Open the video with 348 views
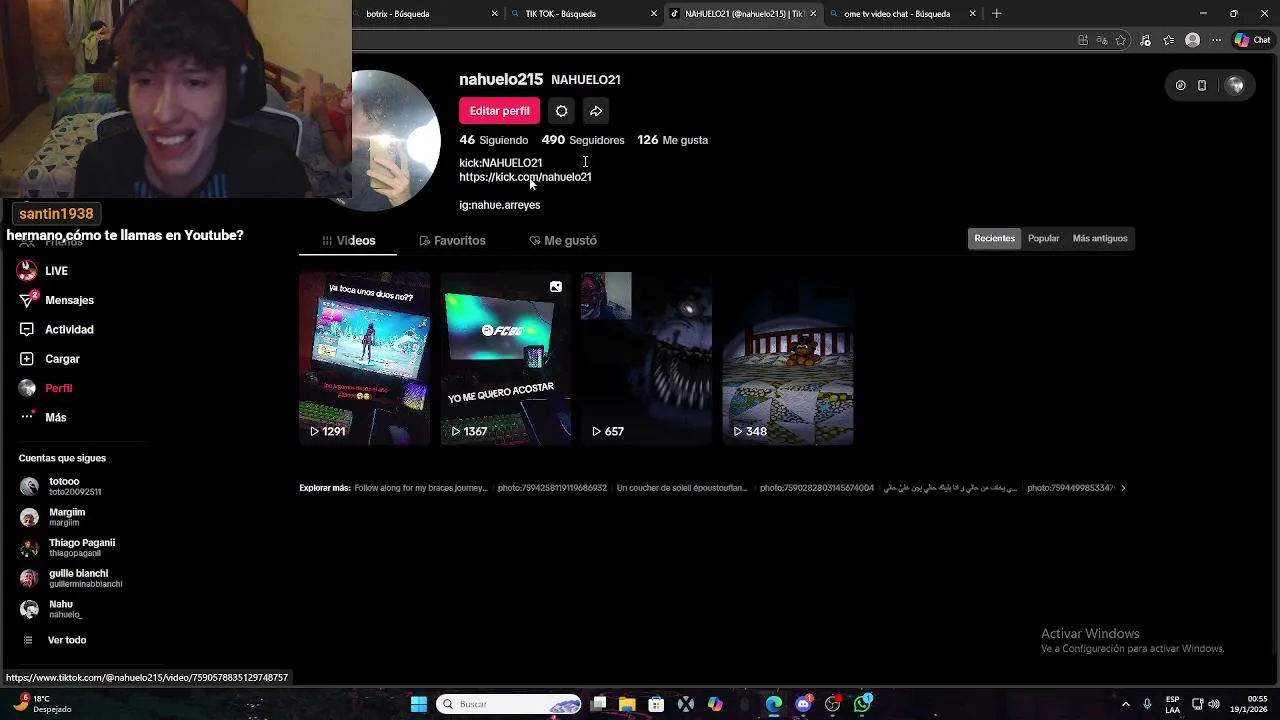The width and height of the screenshot is (1280, 720). [x=788, y=358]
